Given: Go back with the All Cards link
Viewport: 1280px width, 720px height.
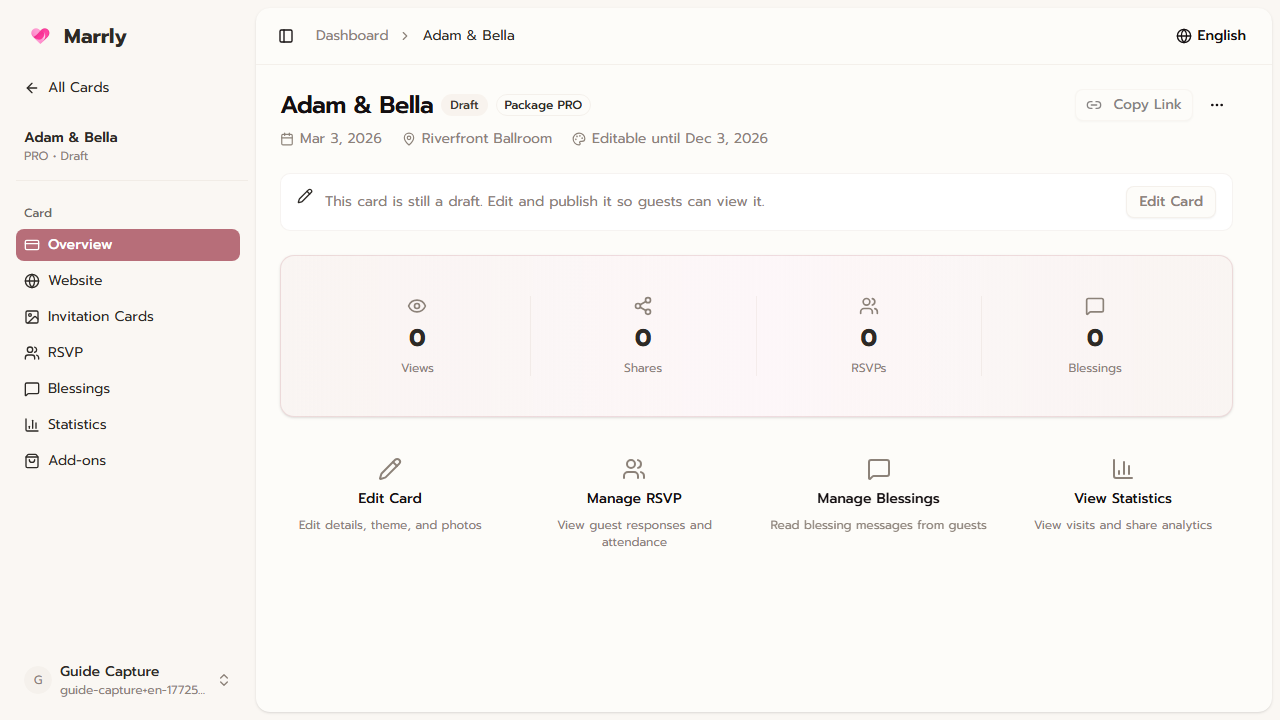Looking at the screenshot, I should pos(67,87).
